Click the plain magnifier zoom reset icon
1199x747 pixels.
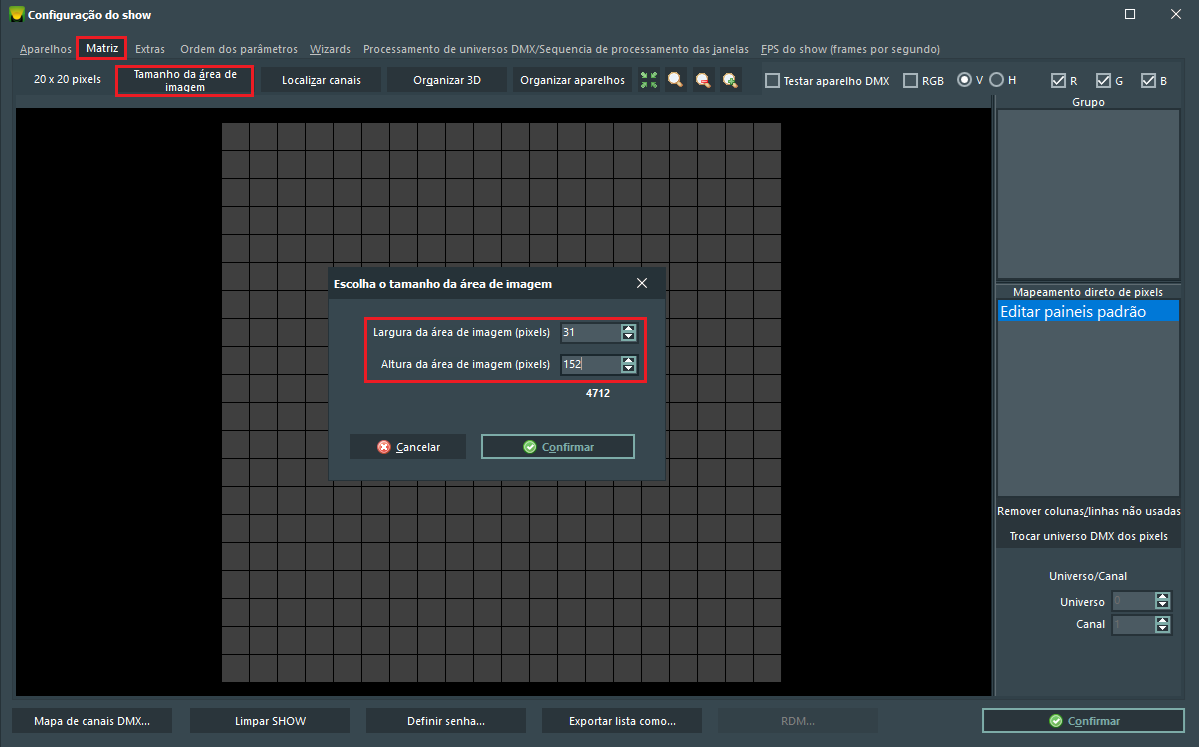click(x=676, y=80)
